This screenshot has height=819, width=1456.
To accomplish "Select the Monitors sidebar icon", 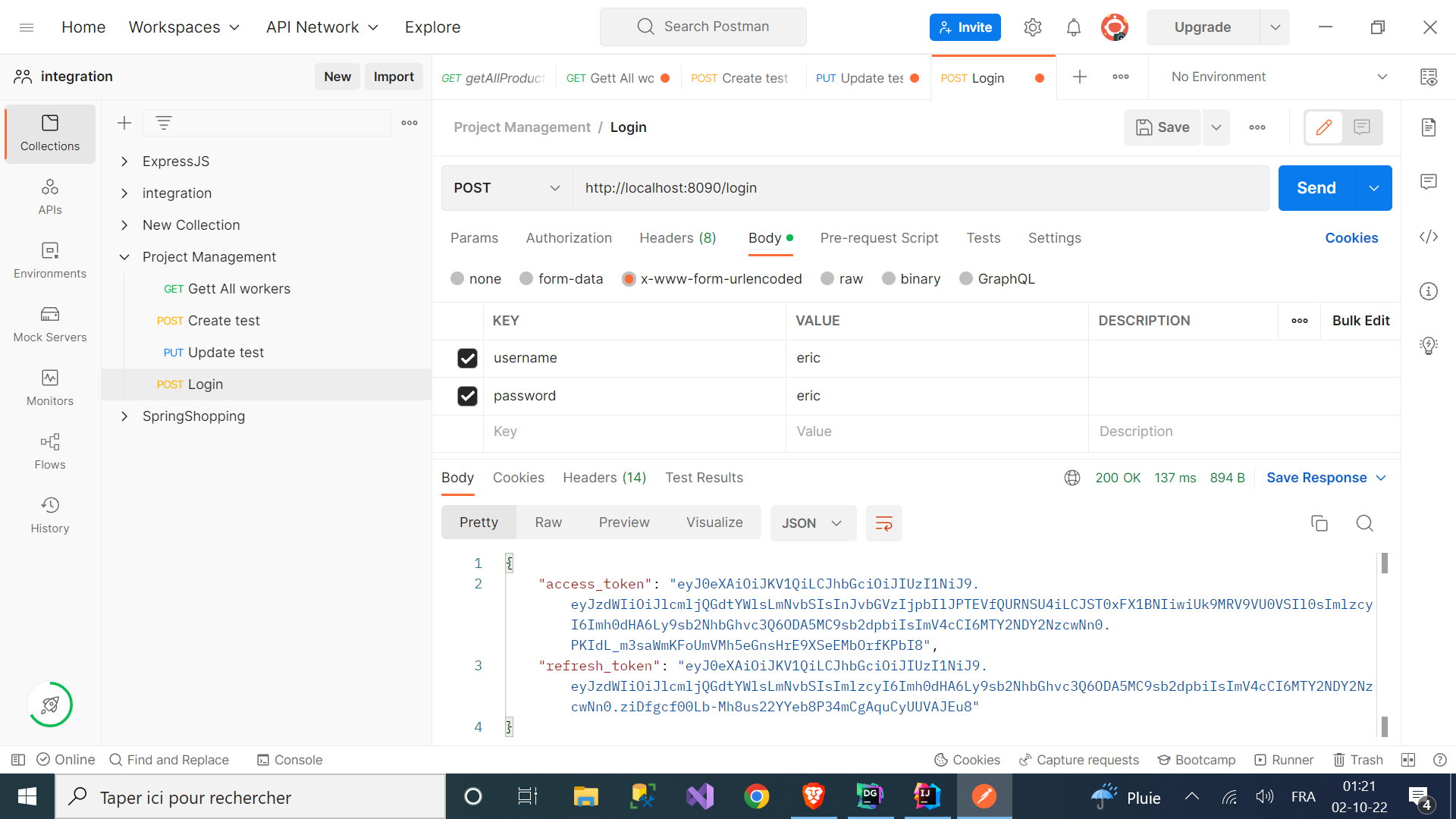I will point(49,388).
